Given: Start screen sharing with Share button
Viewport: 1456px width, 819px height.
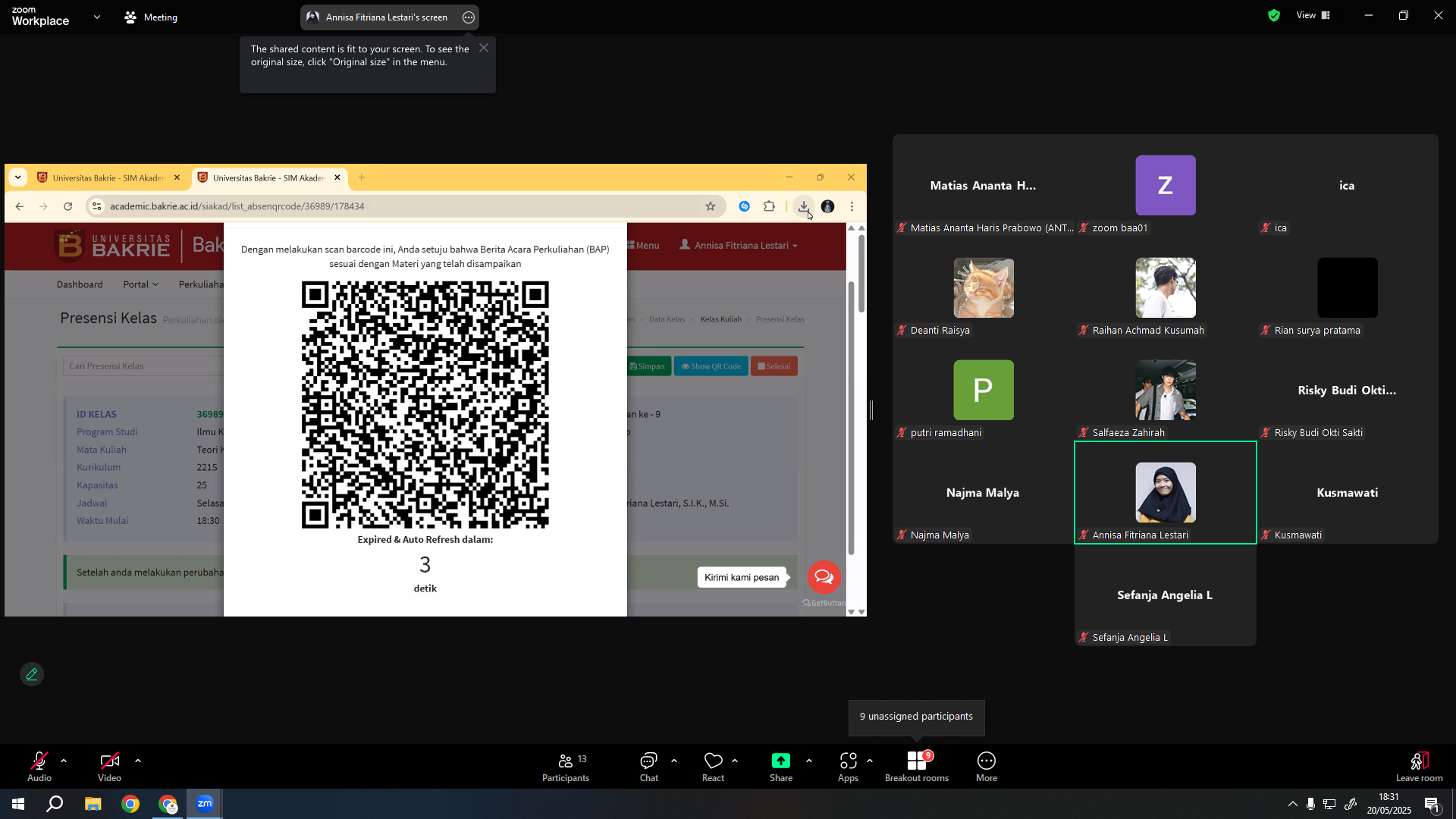Looking at the screenshot, I should 781,766.
